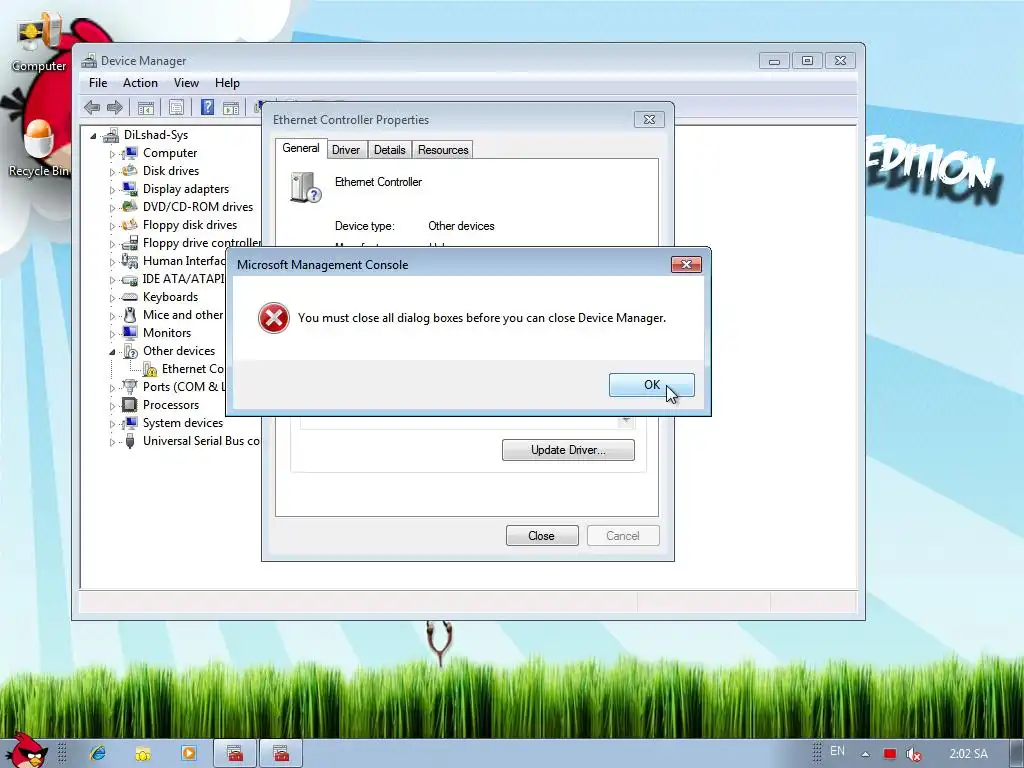Click the blue Help toolbar icon
This screenshot has height=768, width=1024.
click(207, 107)
